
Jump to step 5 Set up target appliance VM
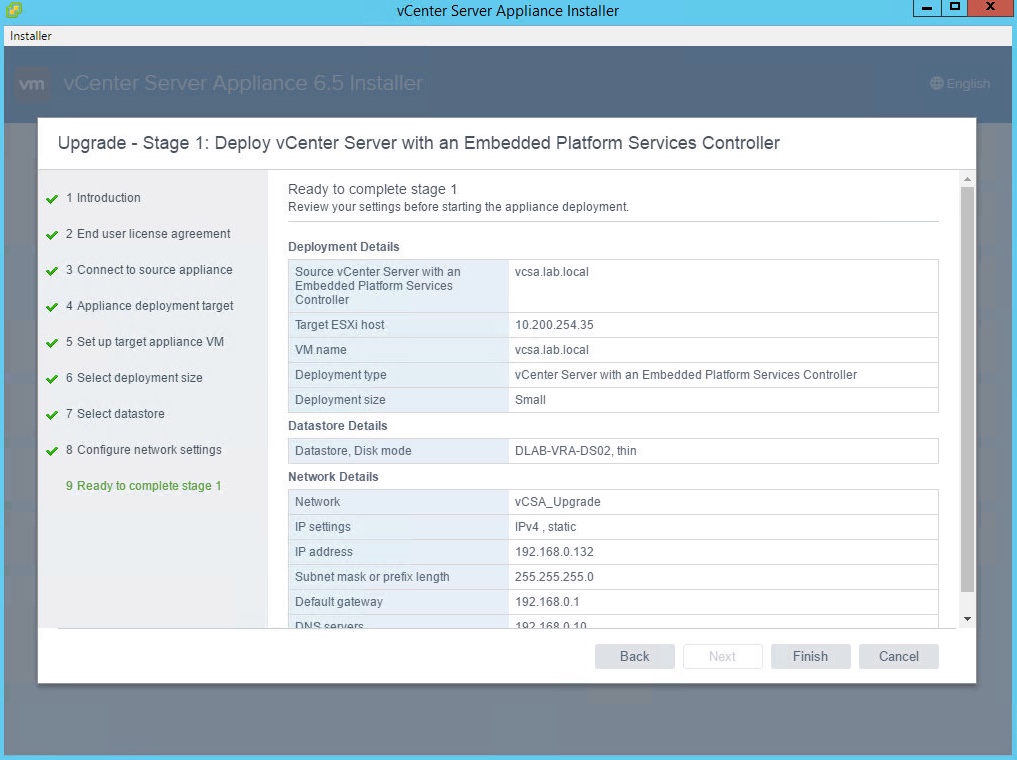(x=149, y=342)
